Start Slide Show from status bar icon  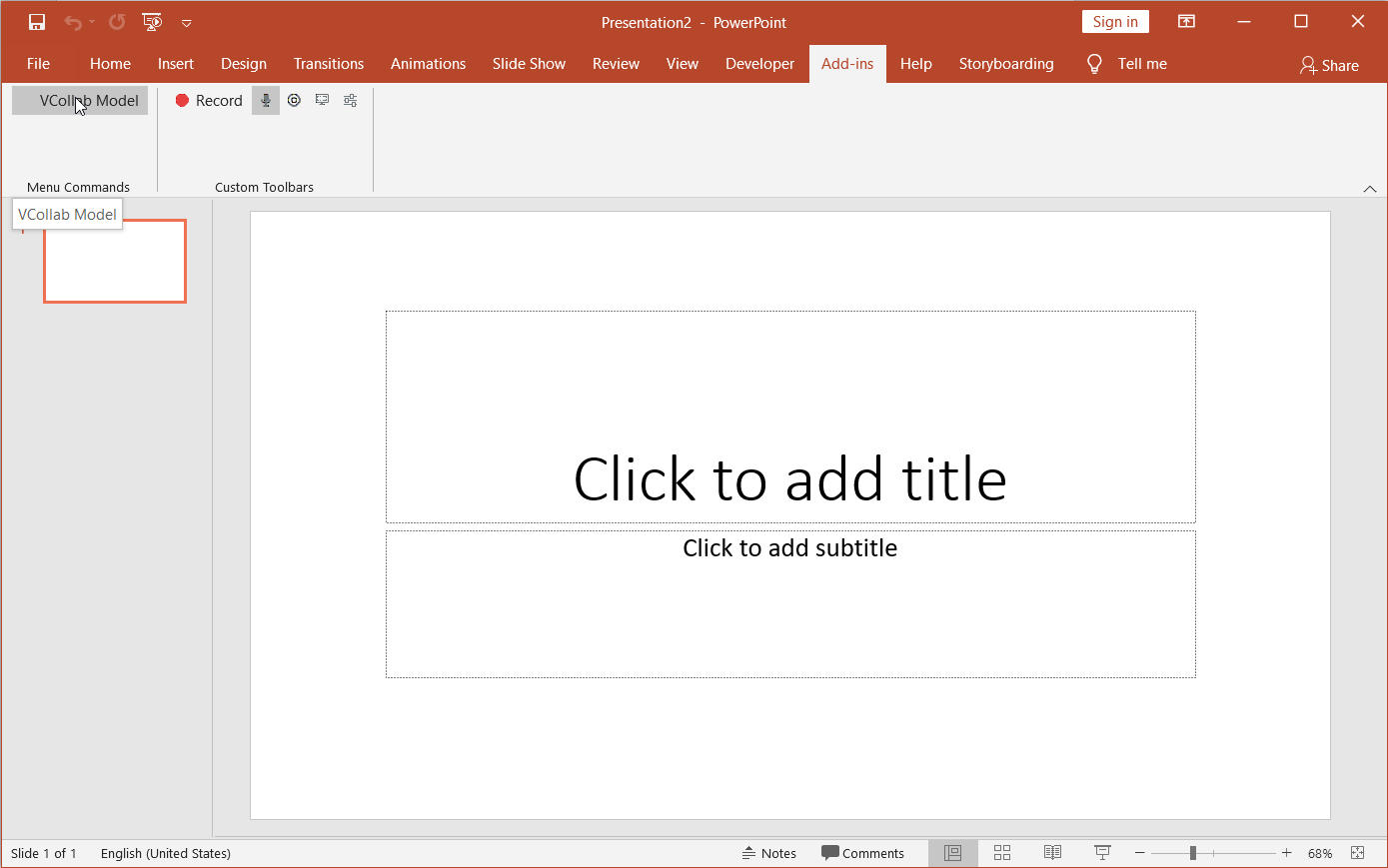click(1102, 853)
